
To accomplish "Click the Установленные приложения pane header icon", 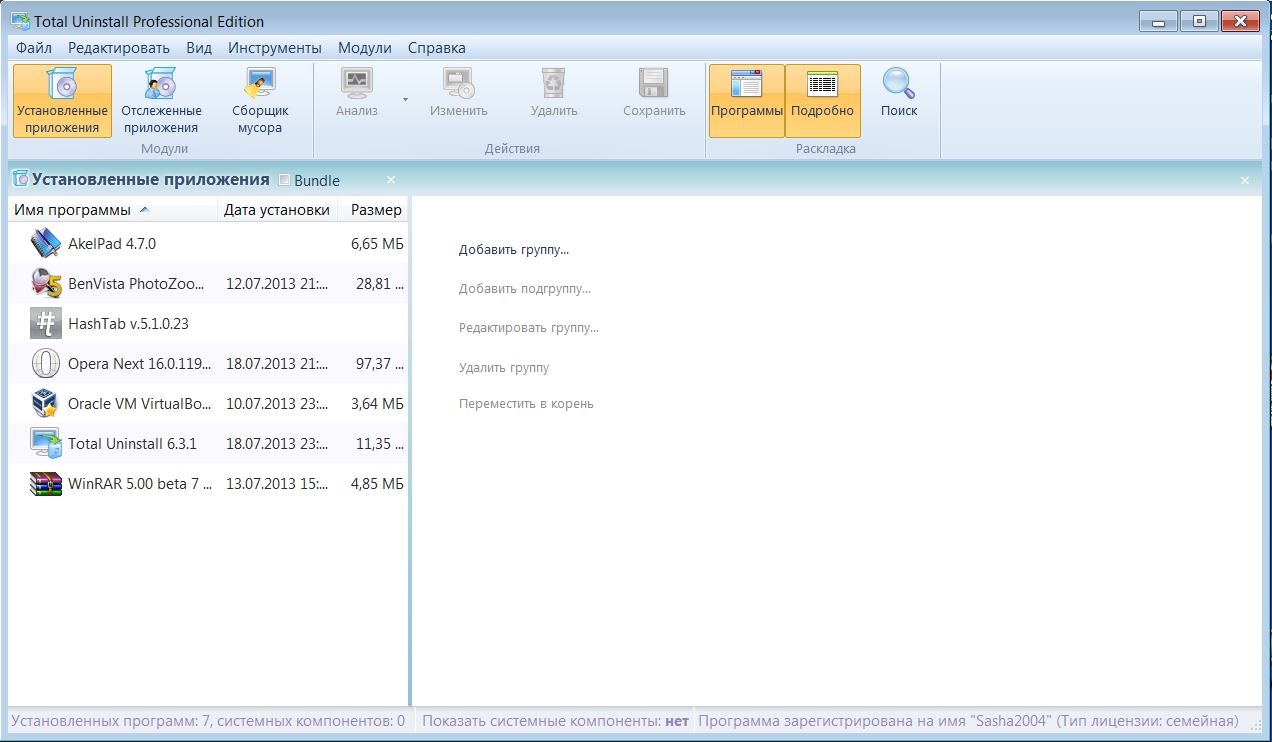I will click(19, 179).
